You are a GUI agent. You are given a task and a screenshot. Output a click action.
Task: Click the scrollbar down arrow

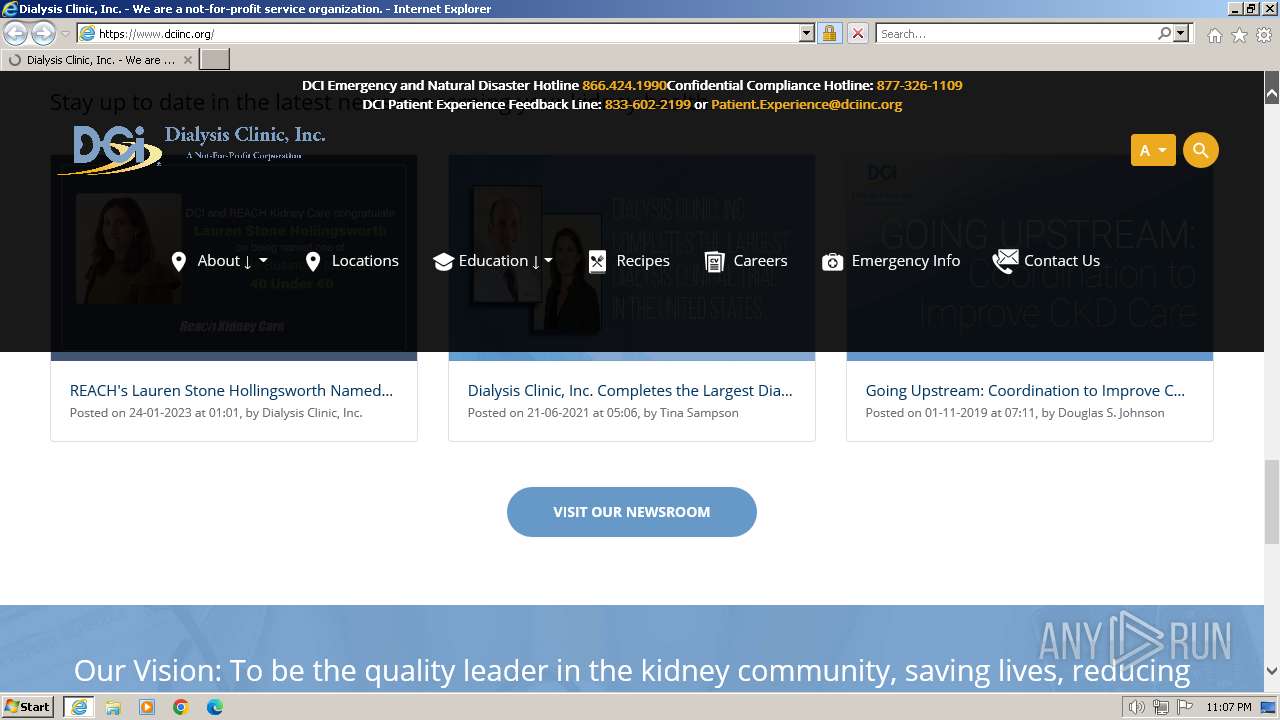pos(1272,671)
